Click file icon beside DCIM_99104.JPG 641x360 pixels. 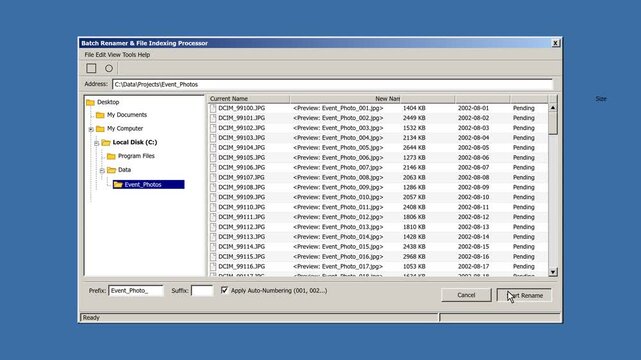pyautogui.click(x=213, y=148)
